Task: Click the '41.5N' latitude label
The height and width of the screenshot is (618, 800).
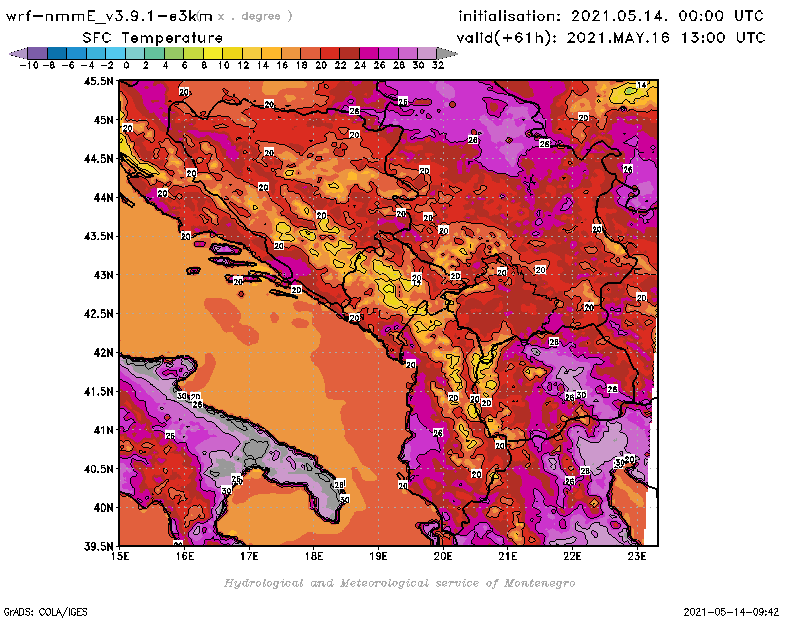Action: click(98, 391)
